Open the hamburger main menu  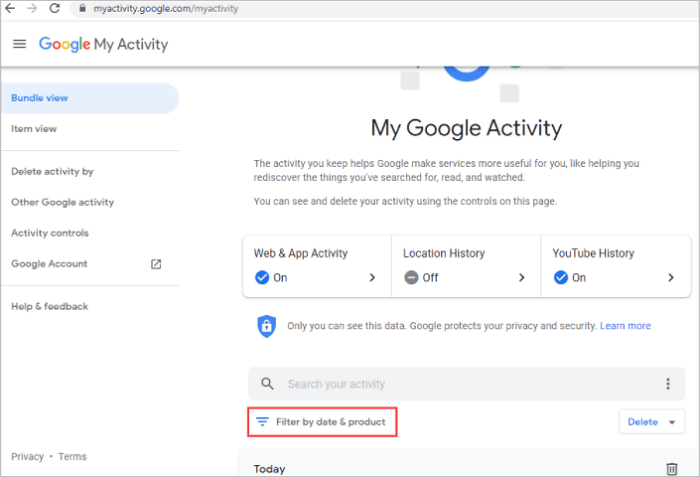[x=19, y=44]
